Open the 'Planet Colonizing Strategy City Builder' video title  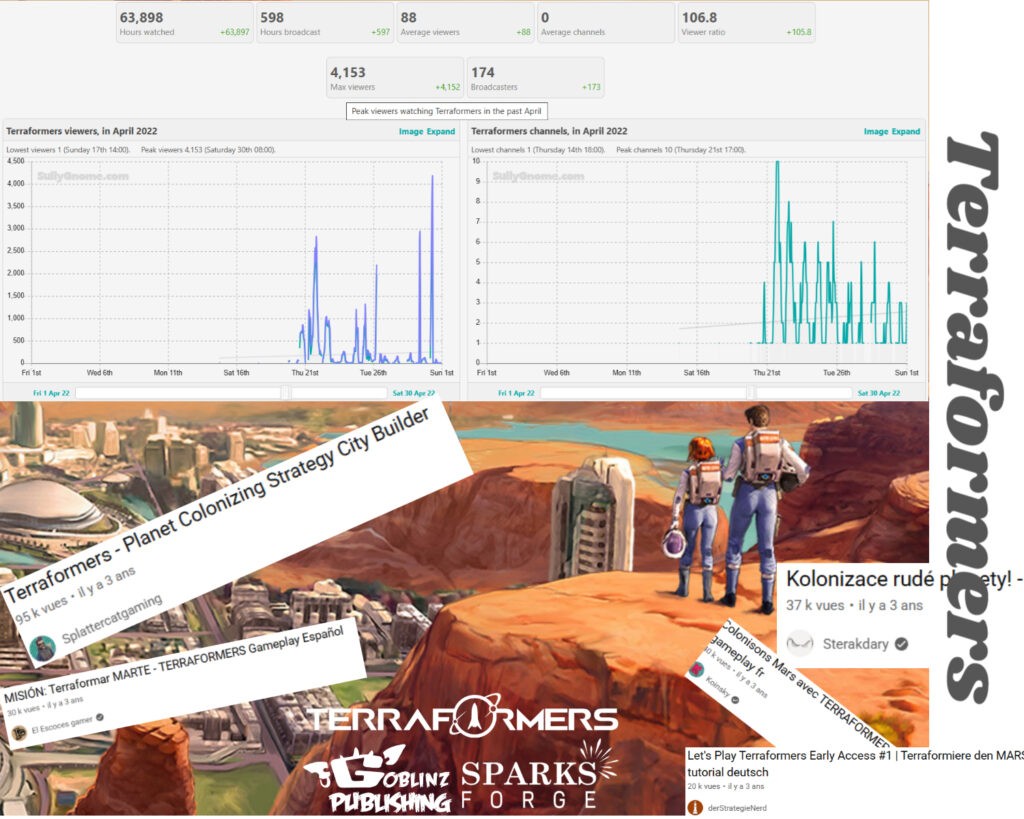pos(218,505)
